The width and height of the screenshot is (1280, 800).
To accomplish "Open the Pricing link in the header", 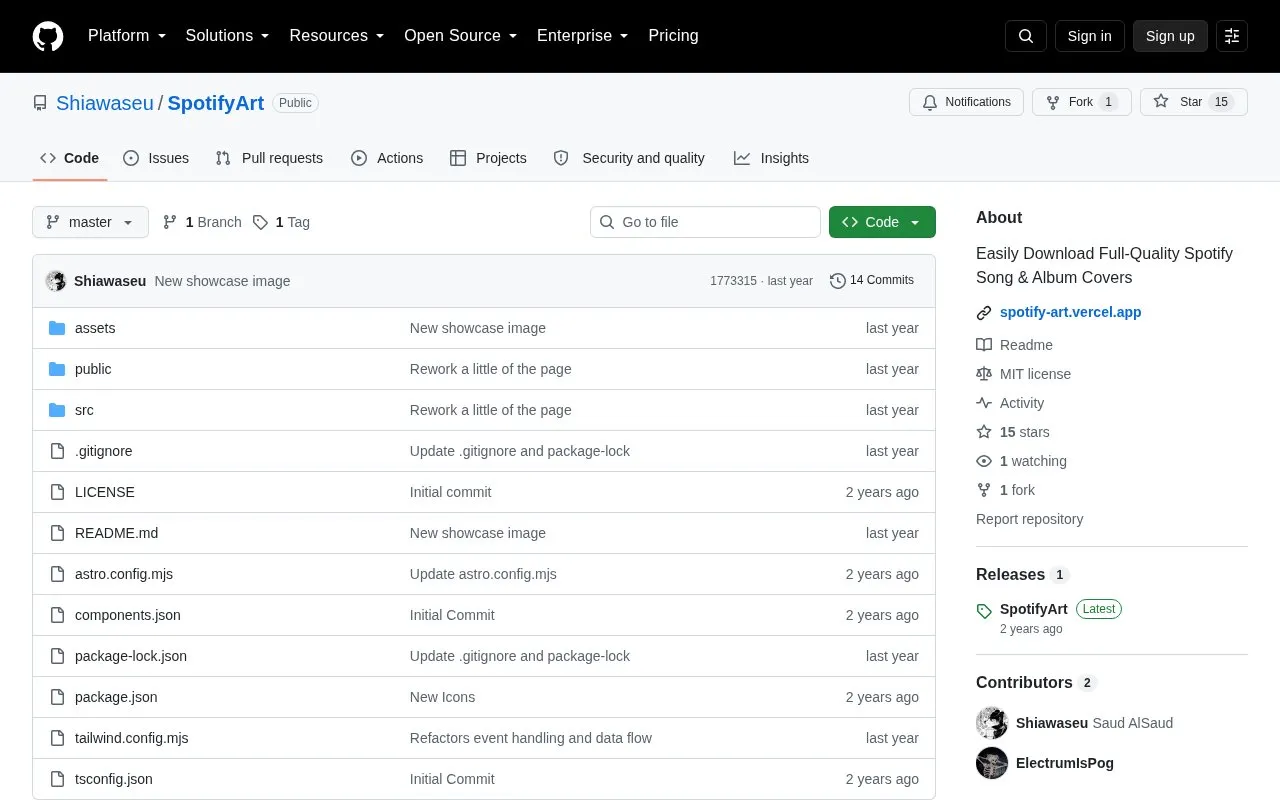I will coord(673,36).
